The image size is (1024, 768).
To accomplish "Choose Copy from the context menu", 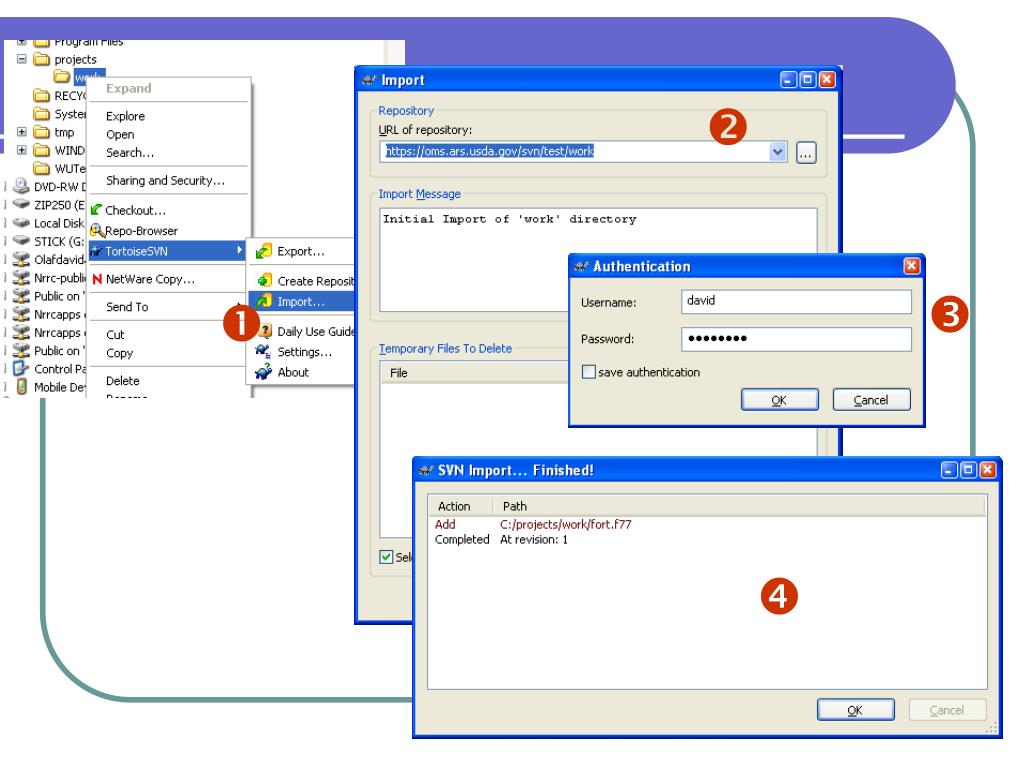I will (120, 353).
